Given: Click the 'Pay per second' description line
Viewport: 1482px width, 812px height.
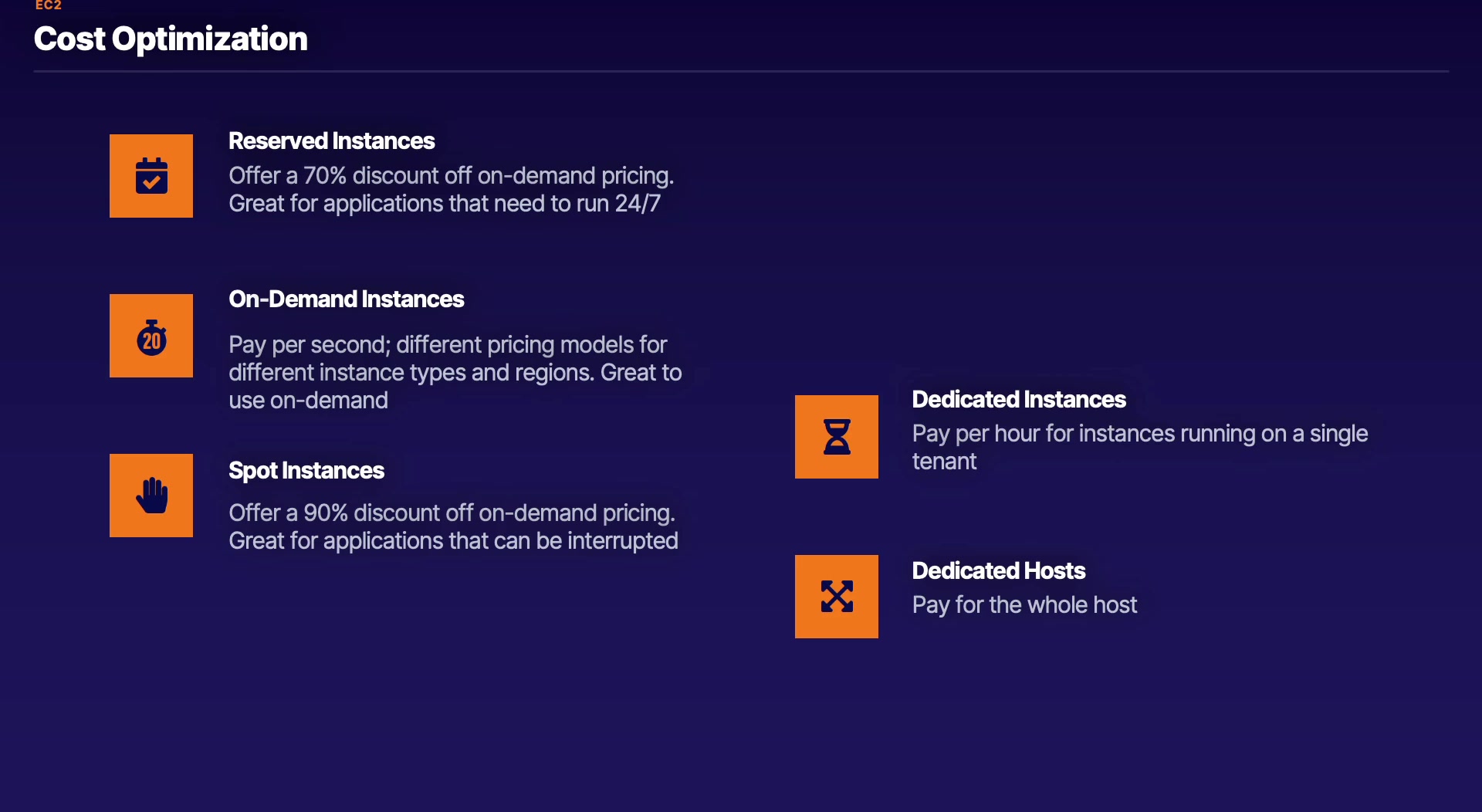Looking at the screenshot, I should click(447, 345).
